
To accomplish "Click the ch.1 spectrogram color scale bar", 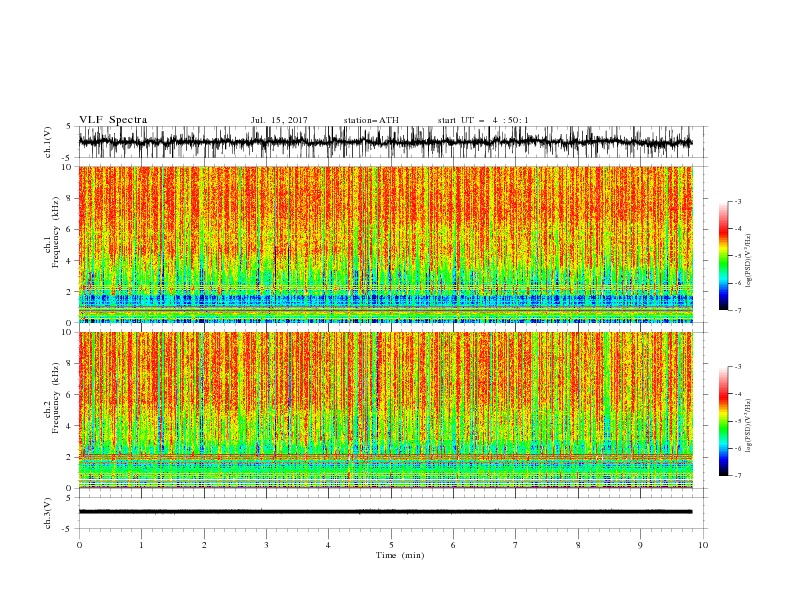I will (723, 256).
